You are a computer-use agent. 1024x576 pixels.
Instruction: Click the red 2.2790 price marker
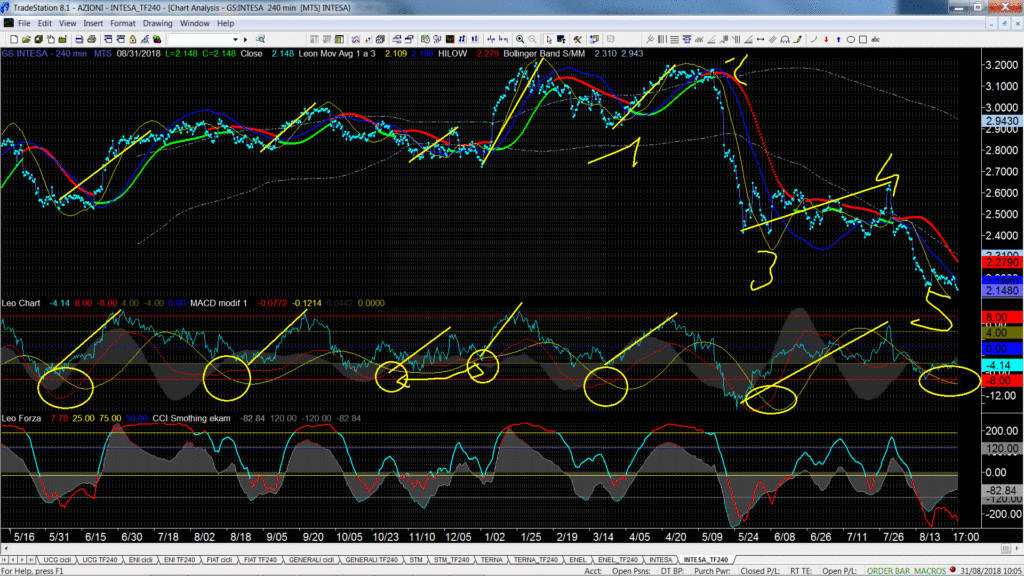click(x=1001, y=262)
